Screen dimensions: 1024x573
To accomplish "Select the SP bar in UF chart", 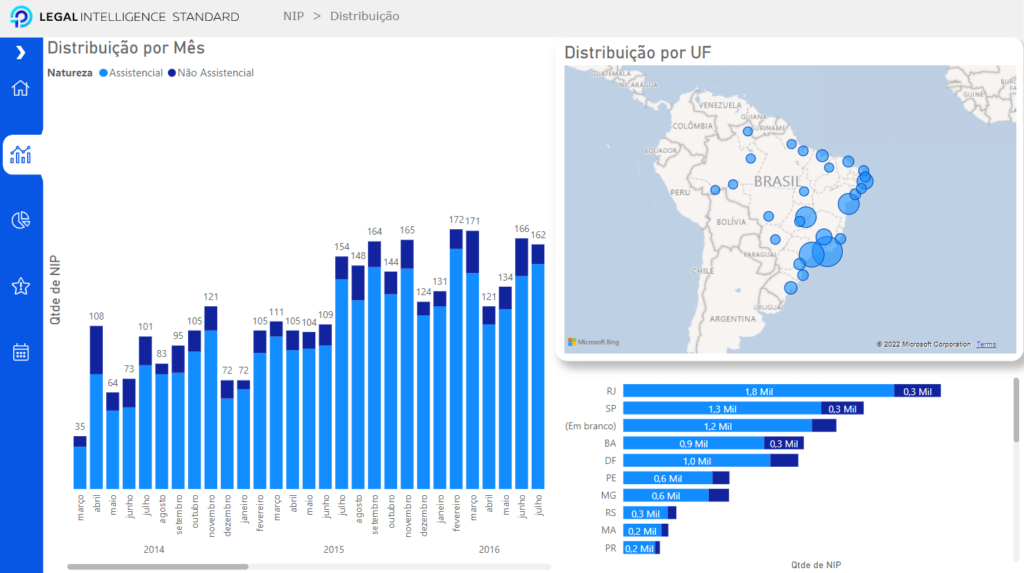I will click(x=721, y=408).
